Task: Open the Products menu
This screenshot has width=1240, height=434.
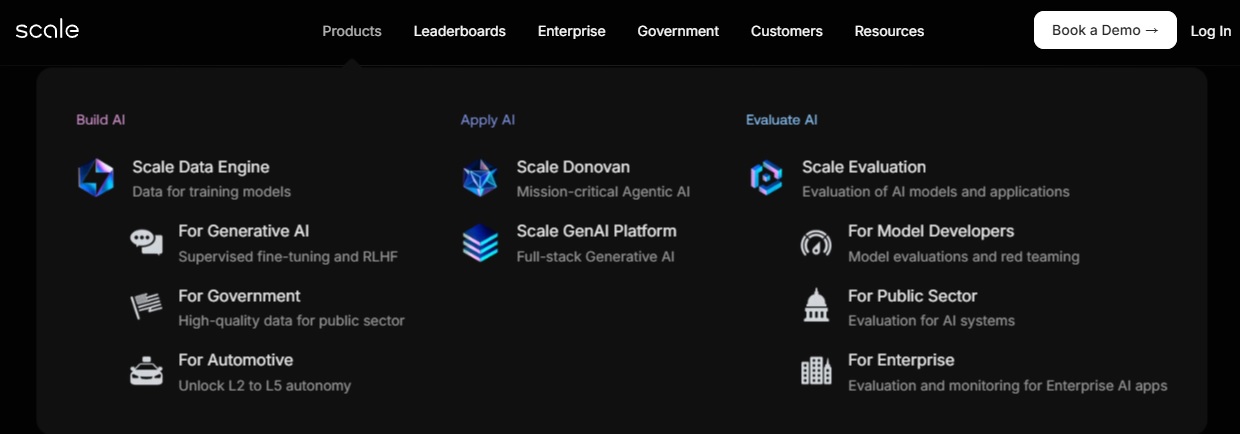Action: click(352, 31)
